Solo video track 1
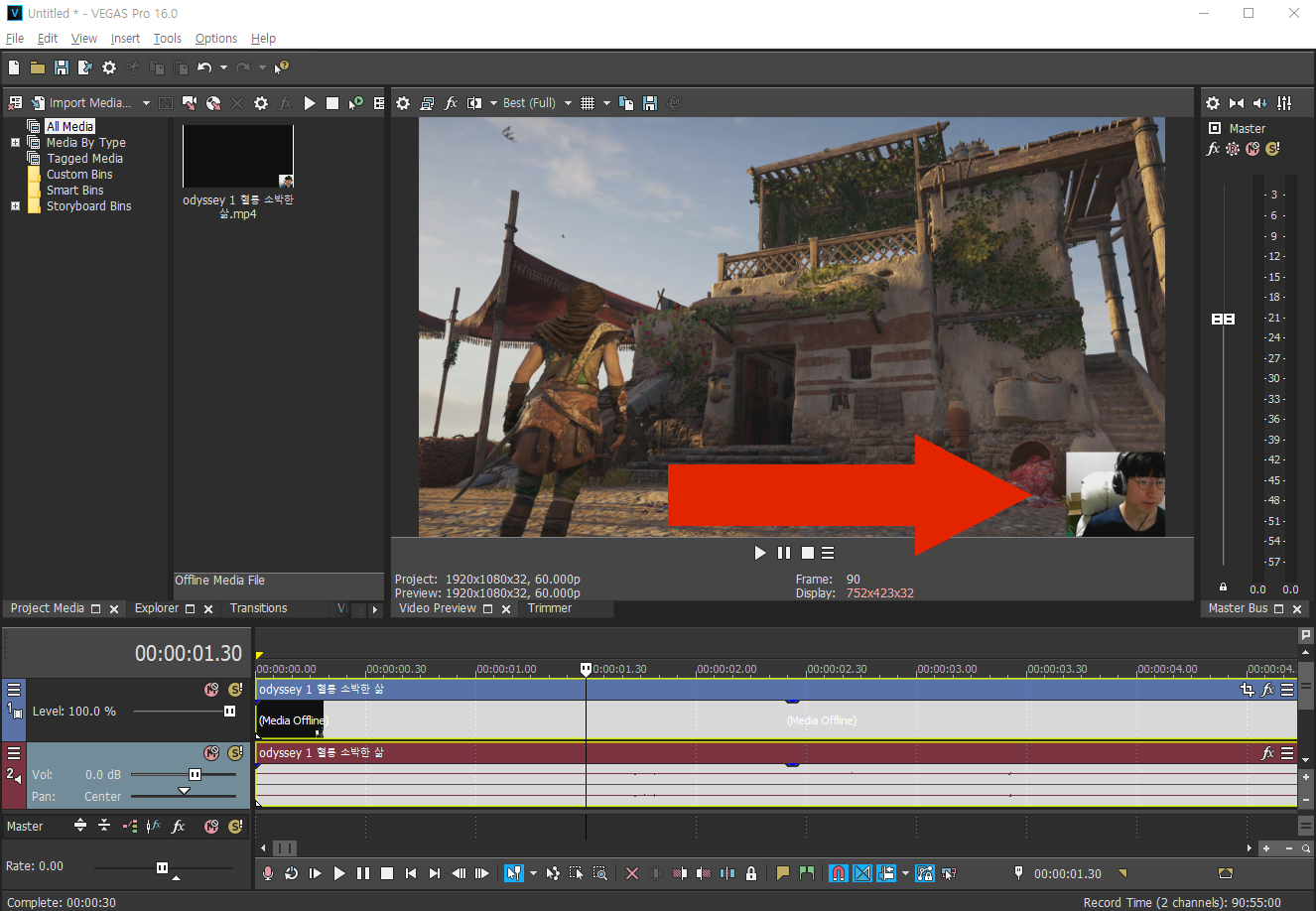This screenshot has width=1316, height=911. tap(235, 690)
